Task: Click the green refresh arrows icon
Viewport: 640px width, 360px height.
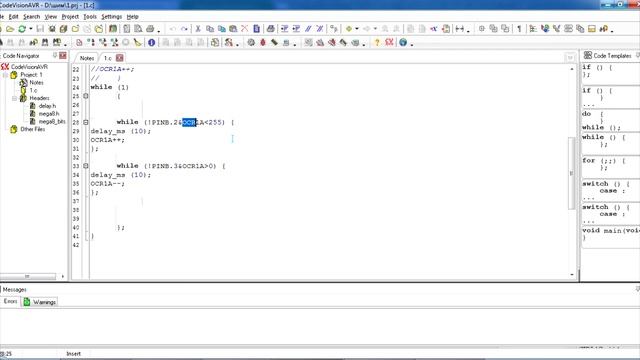Action: 22,29
